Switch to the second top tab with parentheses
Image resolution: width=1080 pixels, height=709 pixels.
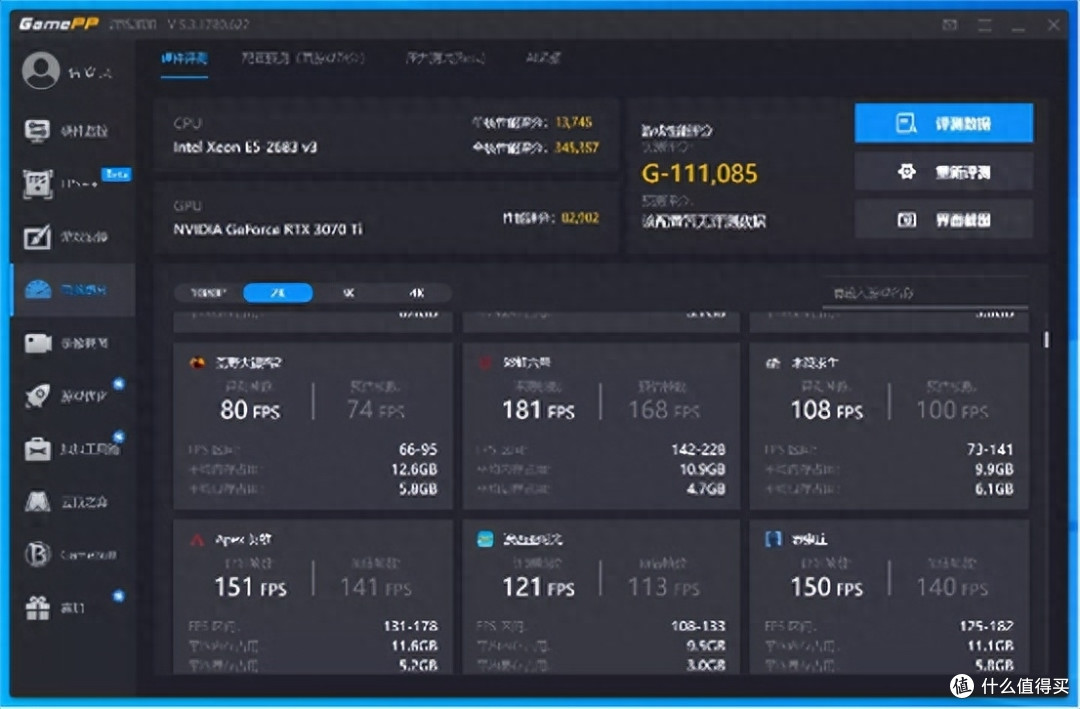point(302,59)
